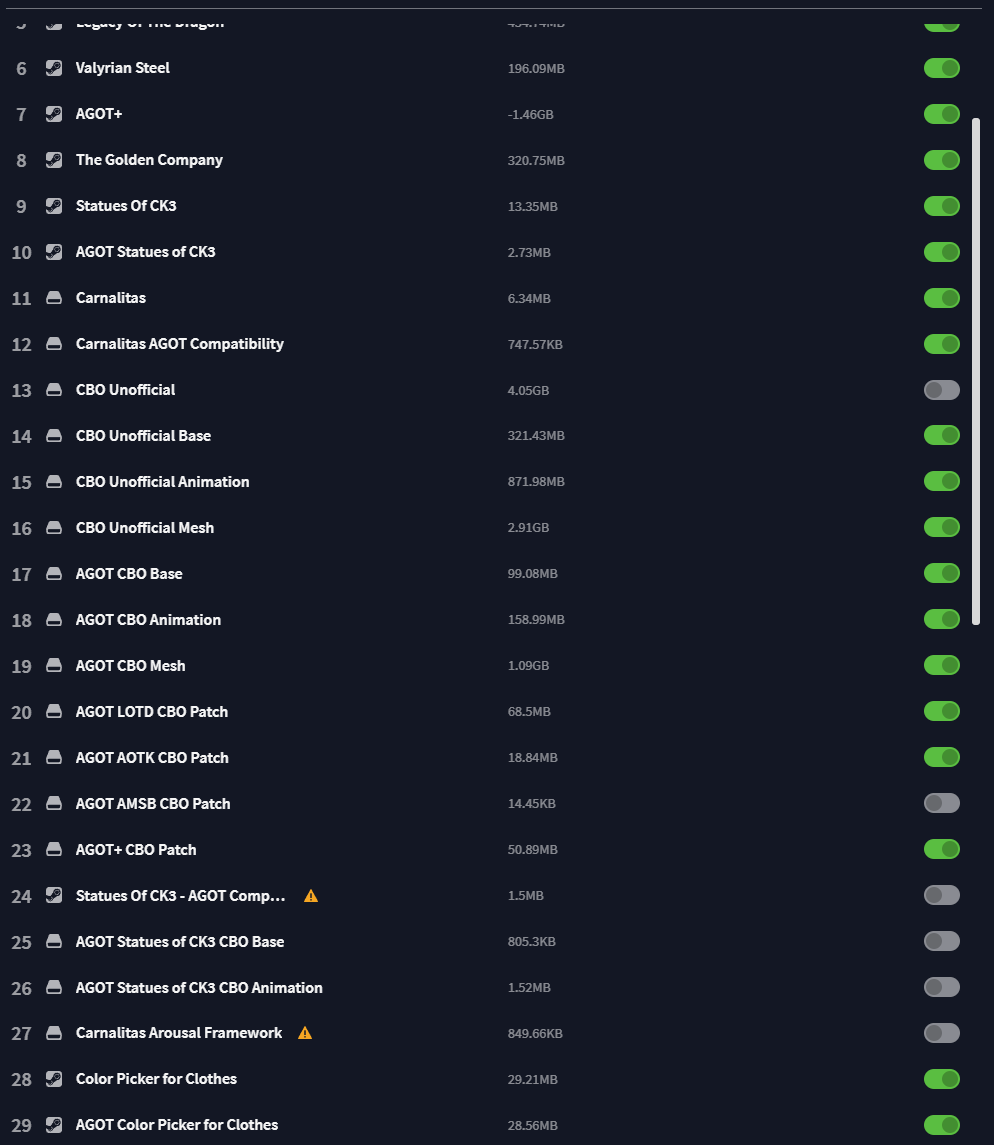Turn off the AGOT+ CBO Patch toggle
The image size is (994, 1145).
click(941, 849)
